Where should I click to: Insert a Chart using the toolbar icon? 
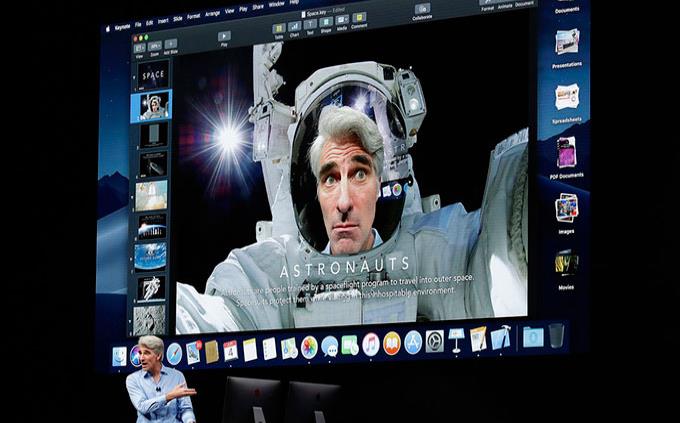click(x=294, y=27)
